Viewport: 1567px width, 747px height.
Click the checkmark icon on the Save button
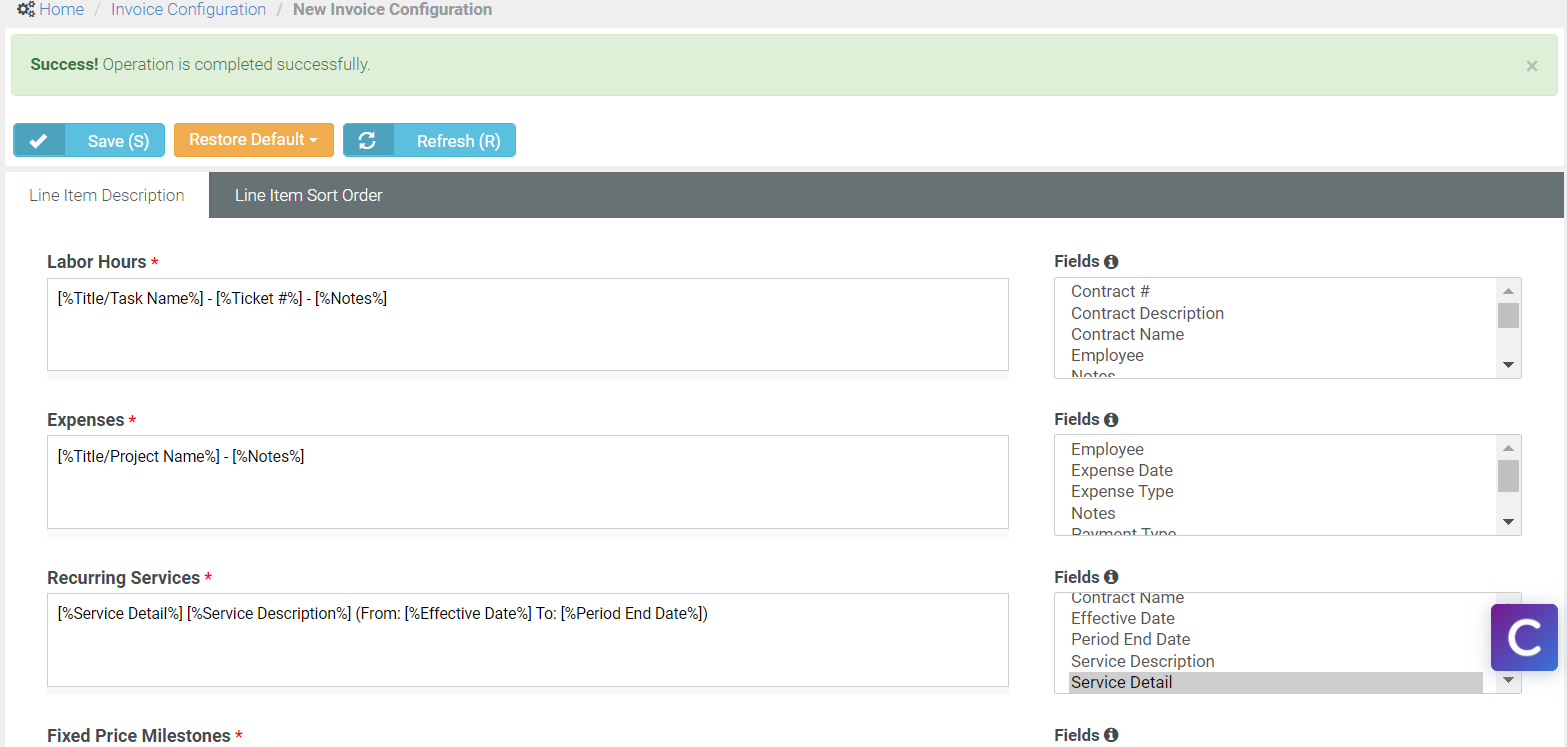point(39,140)
